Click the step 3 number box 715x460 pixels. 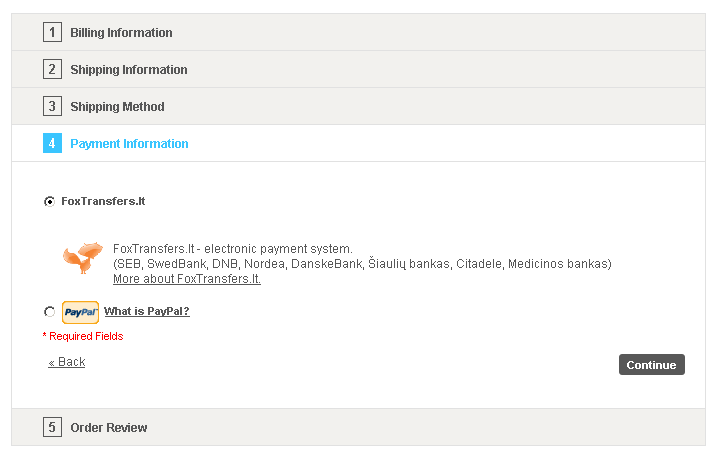[52, 106]
